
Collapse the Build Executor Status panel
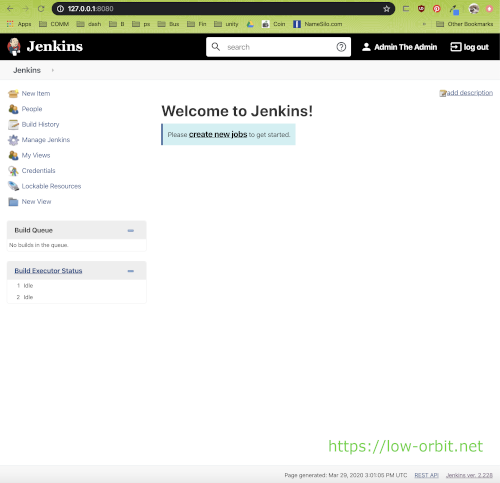coord(131,271)
